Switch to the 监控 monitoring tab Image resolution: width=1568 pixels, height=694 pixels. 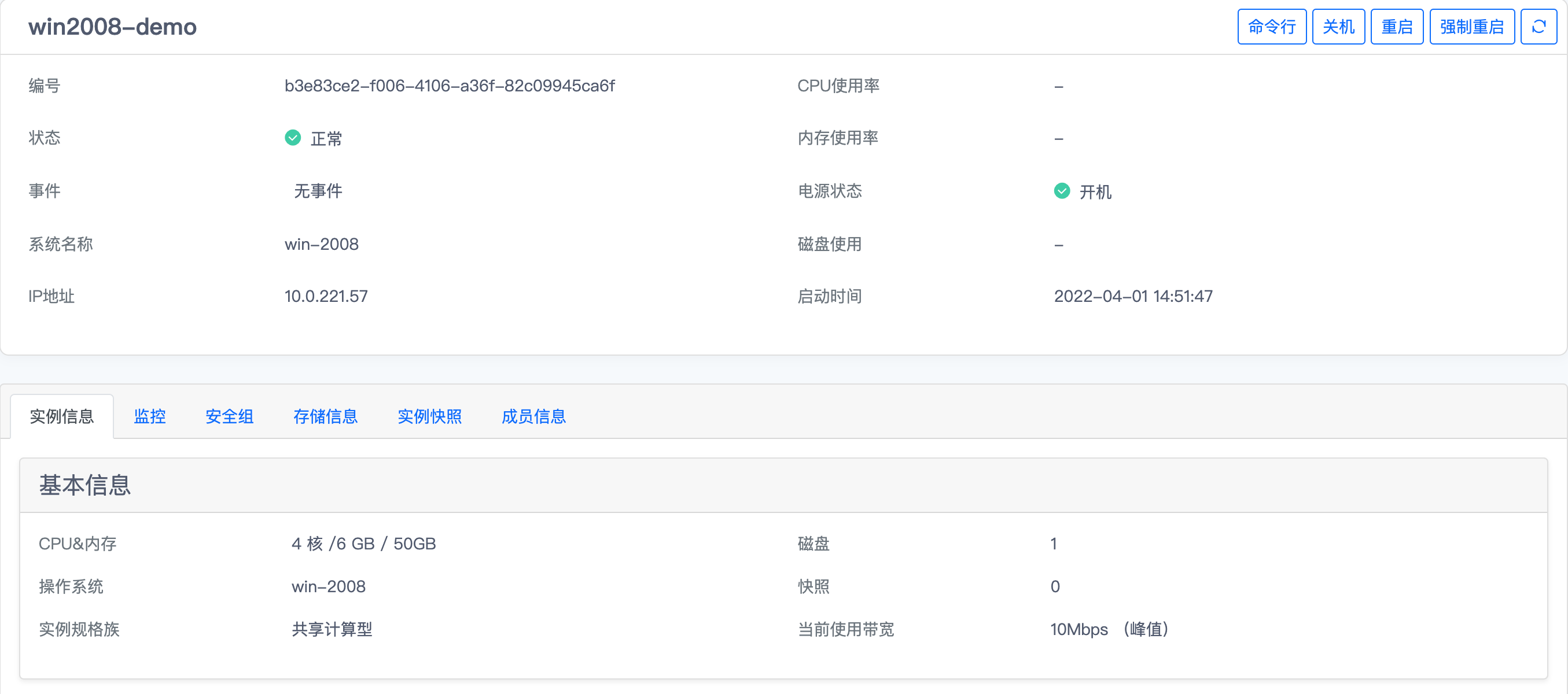click(x=150, y=416)
